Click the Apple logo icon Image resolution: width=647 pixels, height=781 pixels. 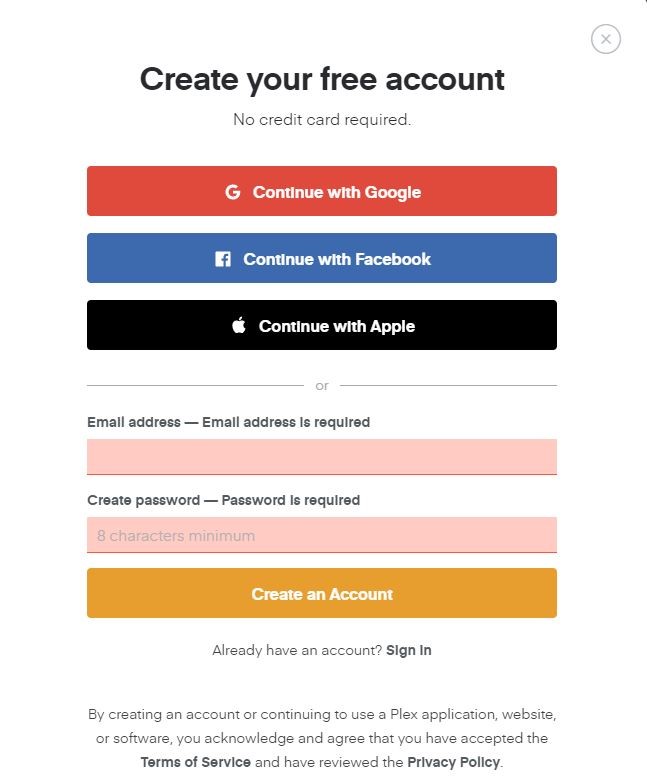point(239,326)
